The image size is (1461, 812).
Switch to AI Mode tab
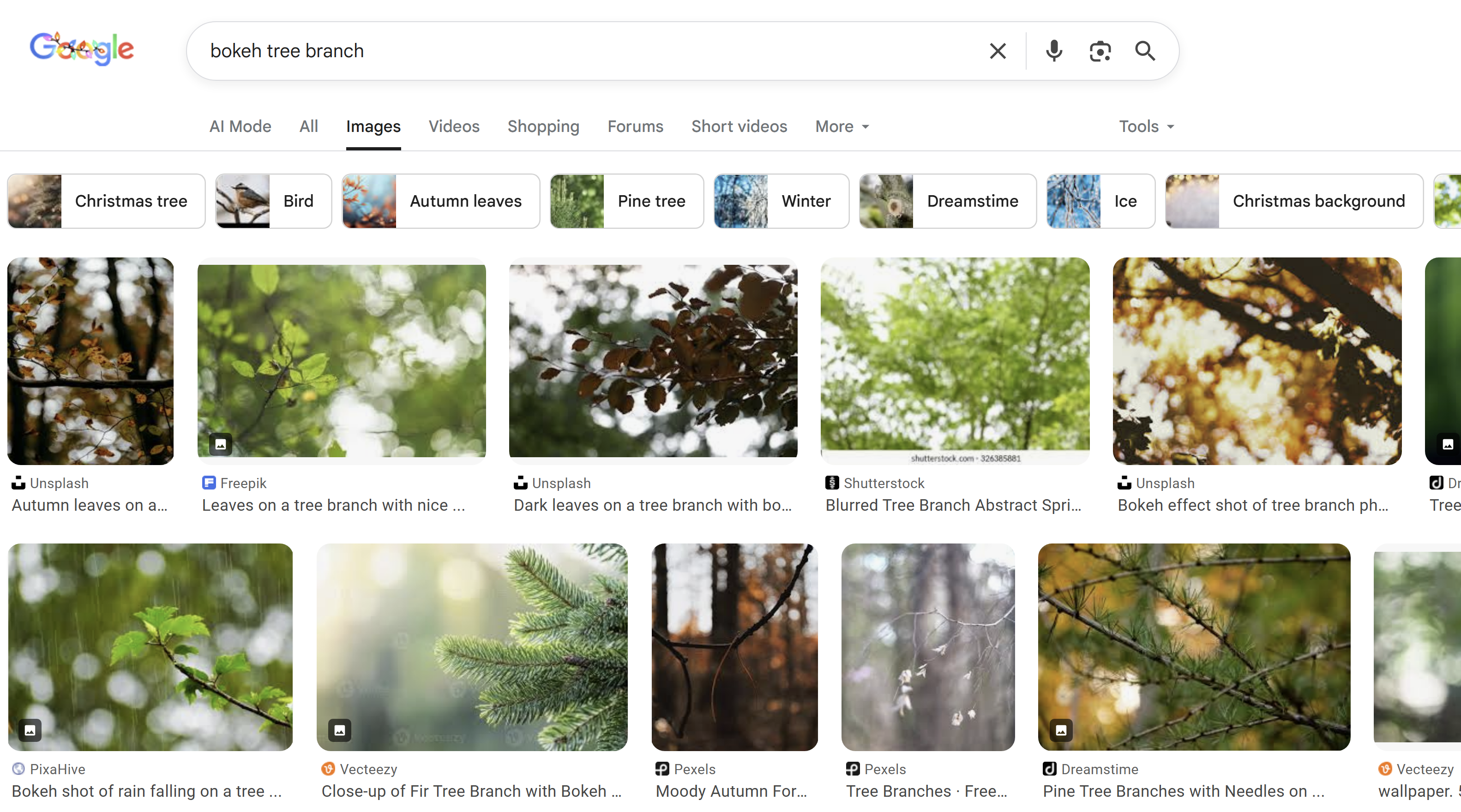240,126
